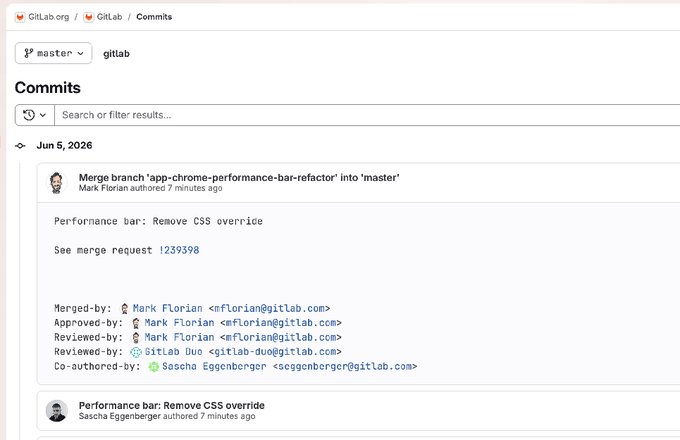Image resolution: width=680 pixels, height=440 pixels.
Task: Click gitlab-duo@gitlab.com email address
Action: 275,352
